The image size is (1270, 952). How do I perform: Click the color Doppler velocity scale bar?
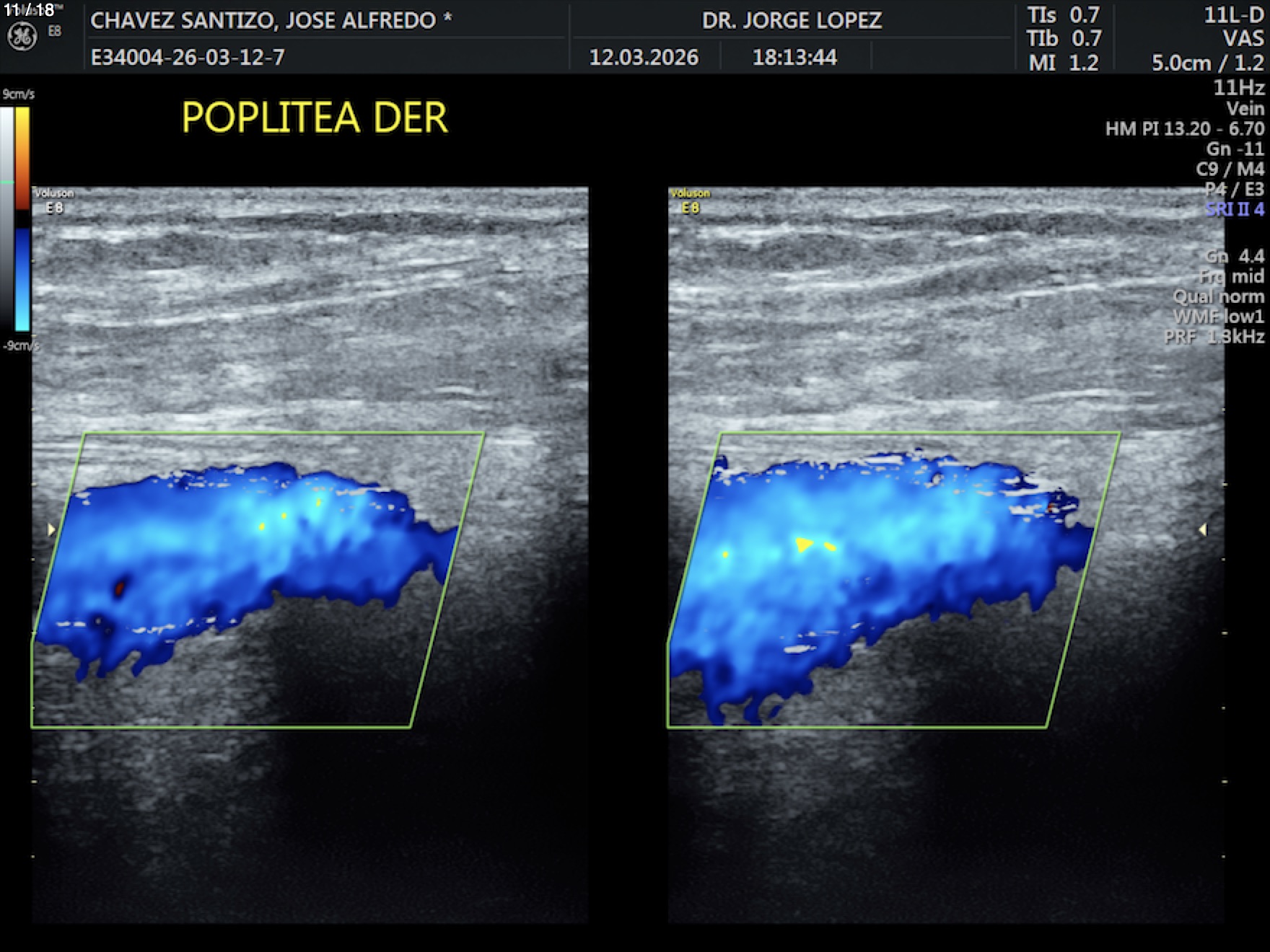(x=22, y=216)
